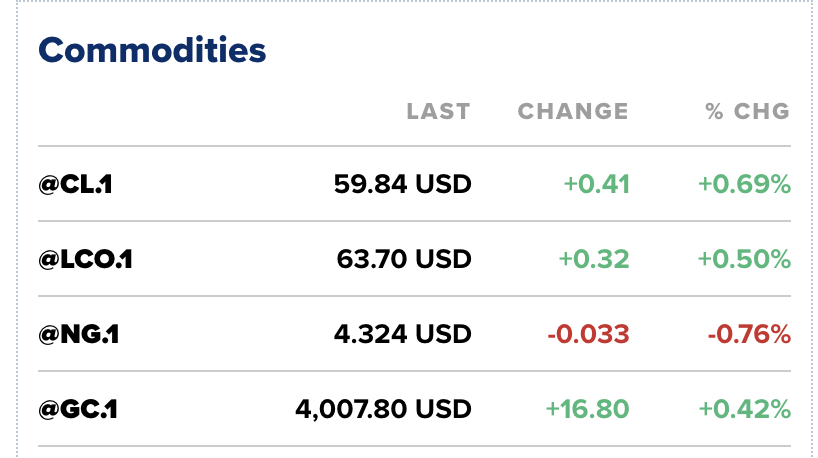Click the LAST column header
Screen dimensions: 818x458
pyautogui.click(x=438, y=111)
